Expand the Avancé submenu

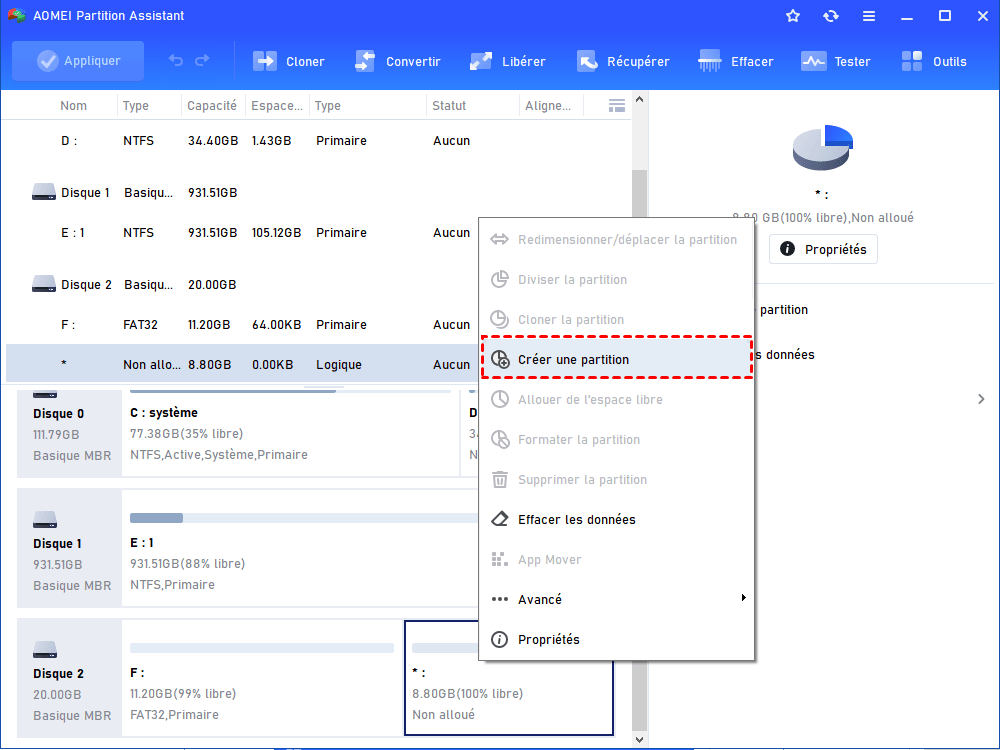point(617,599)
